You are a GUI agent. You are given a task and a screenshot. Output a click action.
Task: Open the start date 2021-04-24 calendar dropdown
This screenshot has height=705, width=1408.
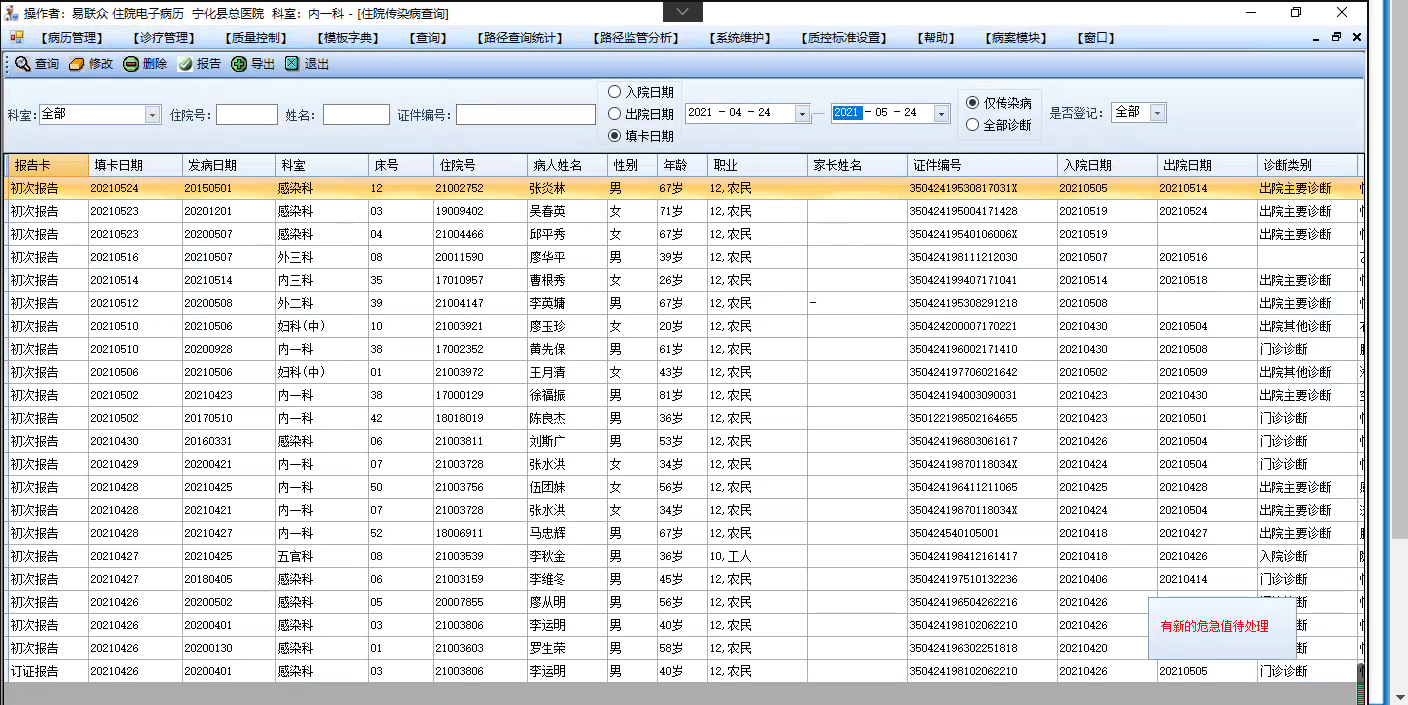pos(802,114)
